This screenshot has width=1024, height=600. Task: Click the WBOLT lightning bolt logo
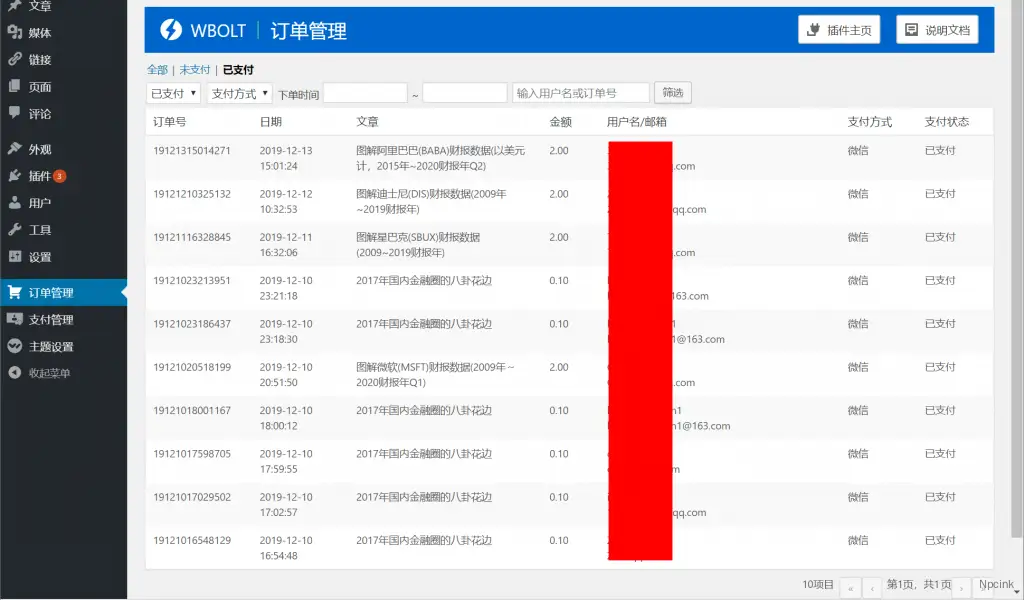[x=172, y=29]
